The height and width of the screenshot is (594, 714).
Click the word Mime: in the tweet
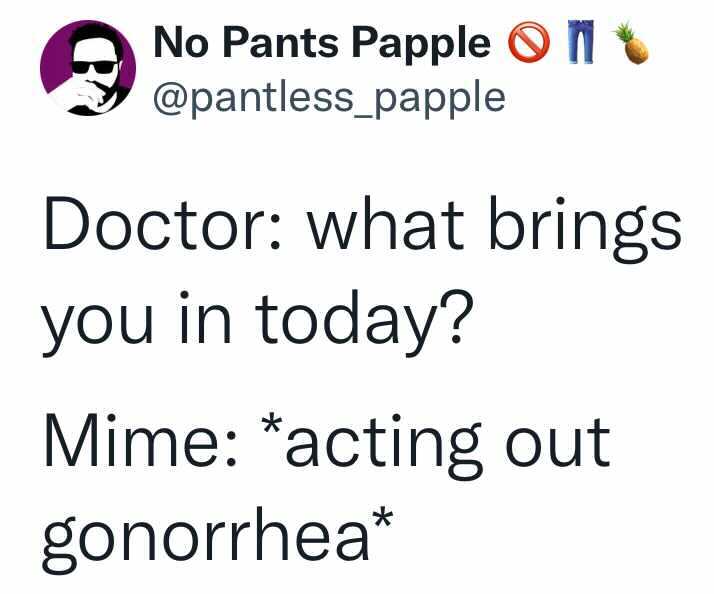pyautogui.click(x=141, y=440)
